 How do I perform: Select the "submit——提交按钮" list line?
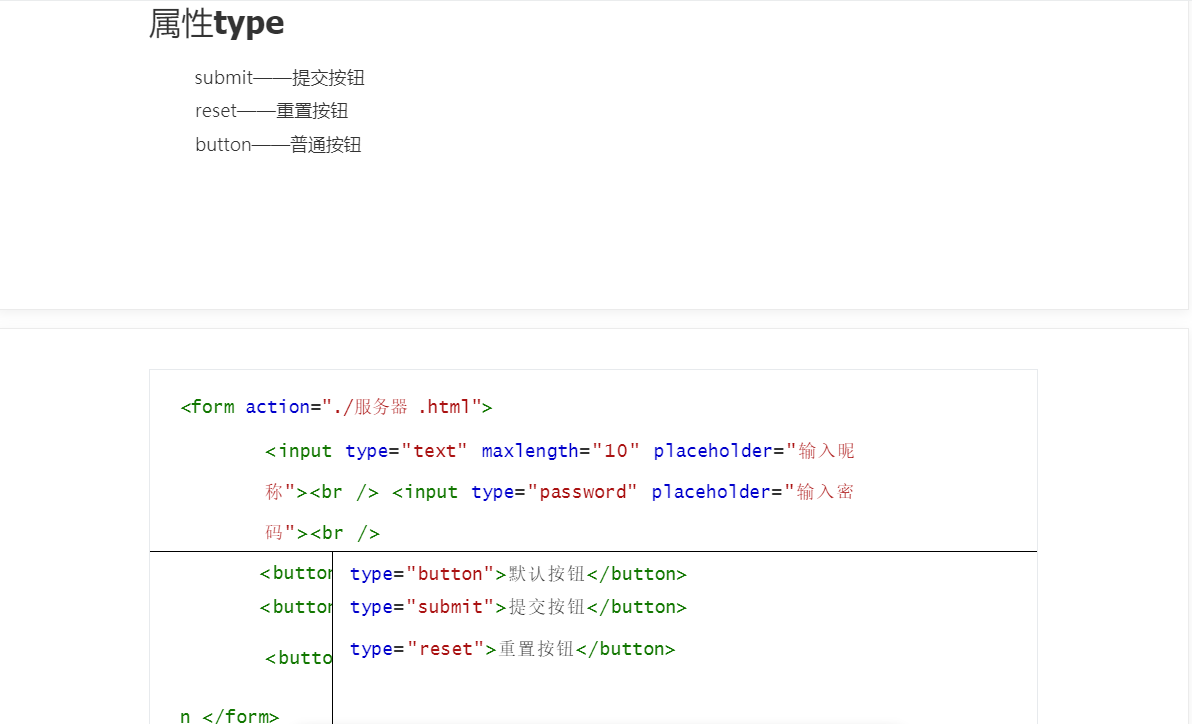(272, 78)
